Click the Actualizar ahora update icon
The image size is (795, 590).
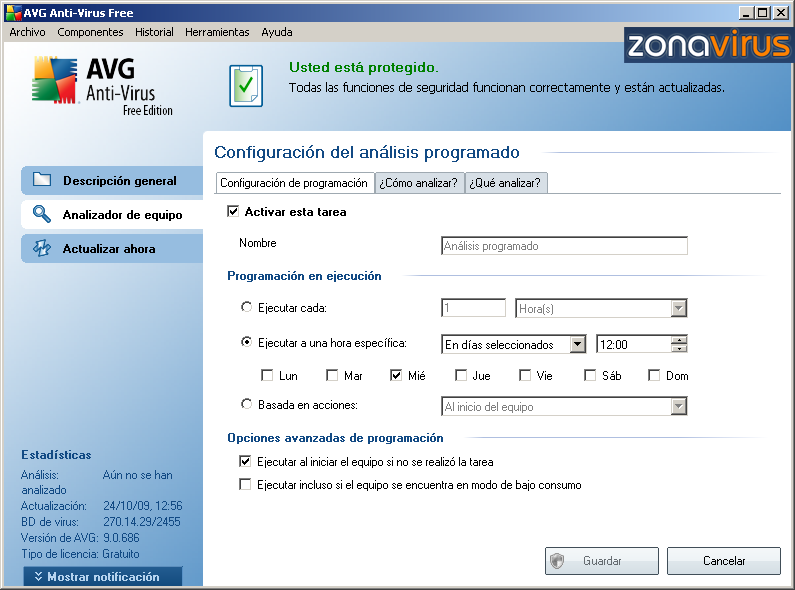tap(41, 248)
